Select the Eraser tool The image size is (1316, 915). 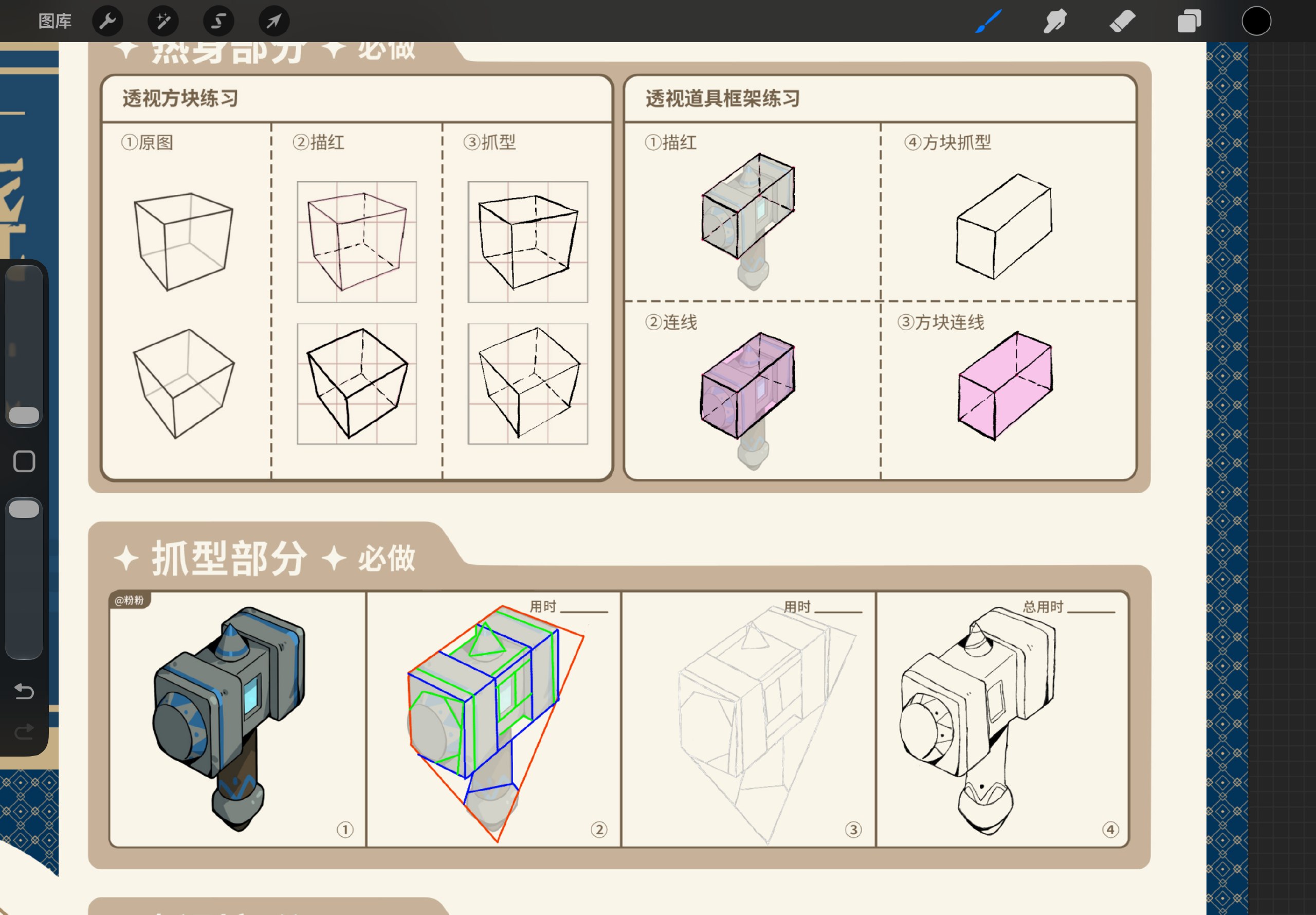[1122, 21]
